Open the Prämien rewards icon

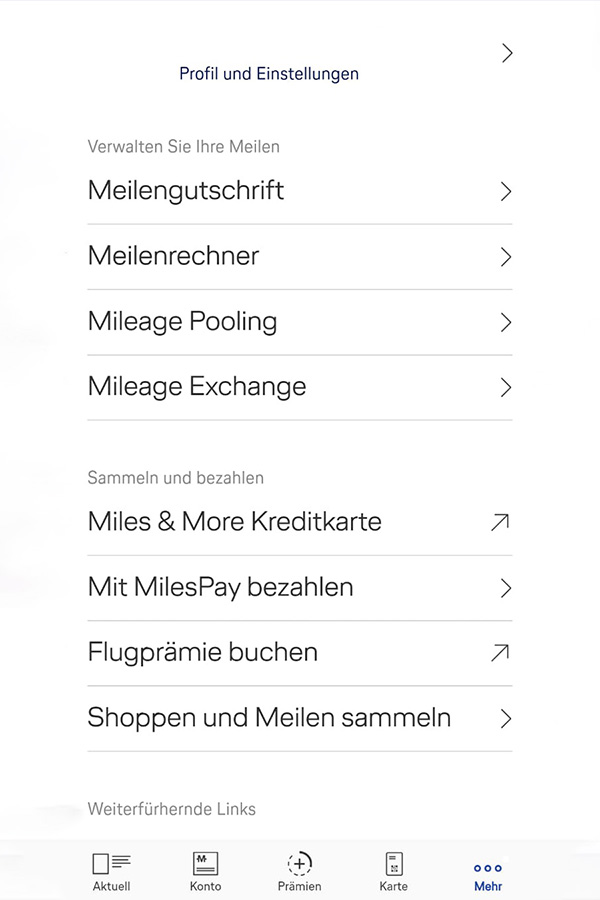299,863
